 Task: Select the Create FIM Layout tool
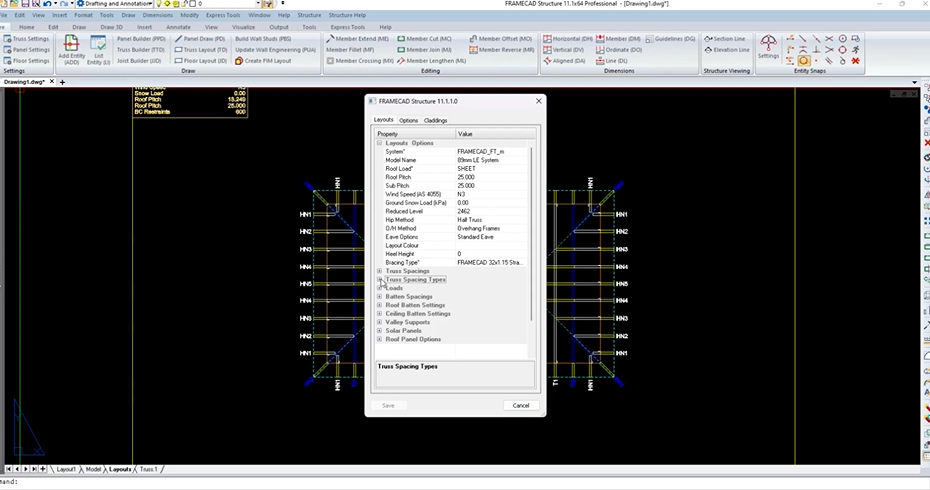coord(263,61)
